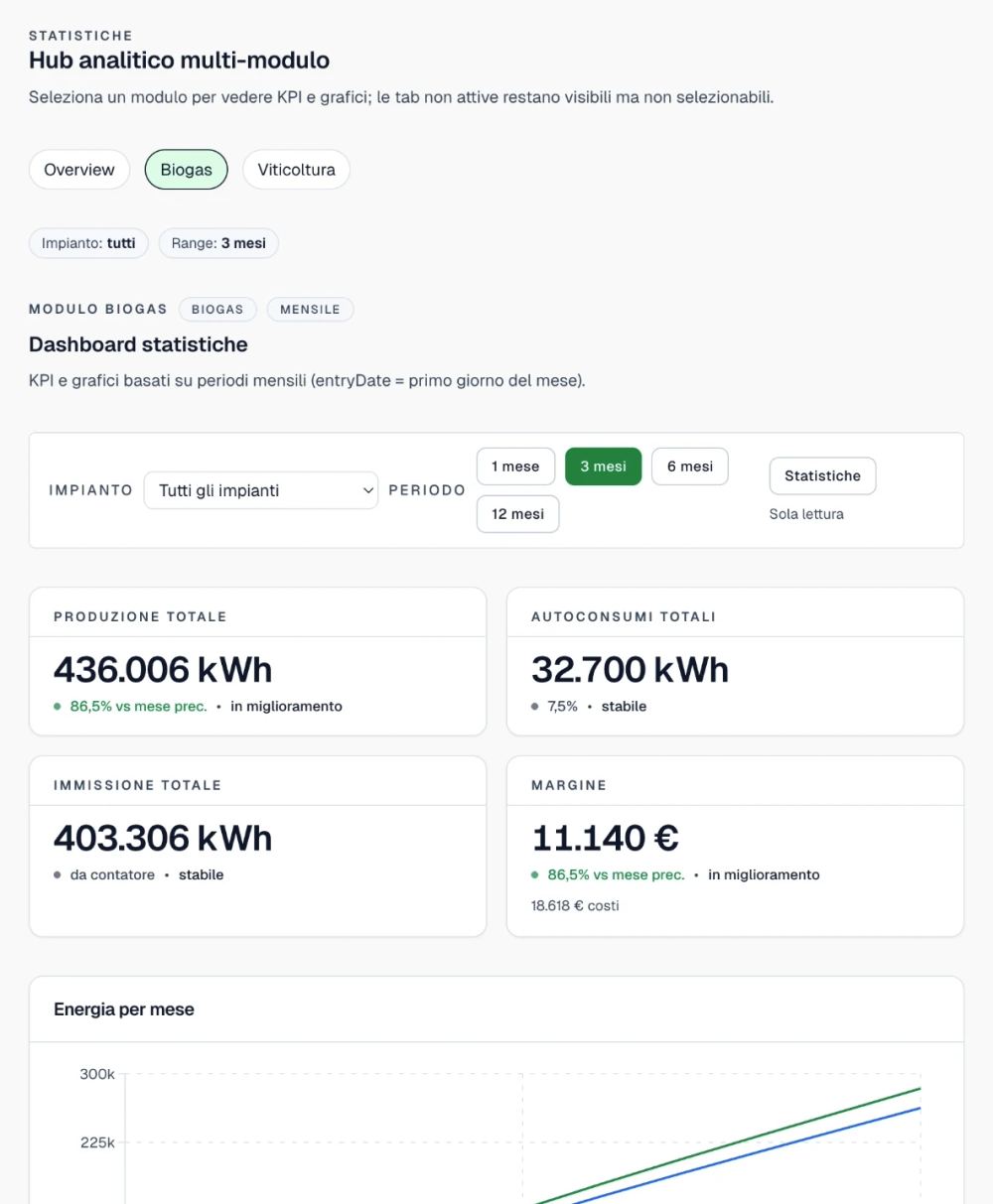
Task: Click the '32.700 kWh' autoconsumi value
Action: tap(631, 670)
